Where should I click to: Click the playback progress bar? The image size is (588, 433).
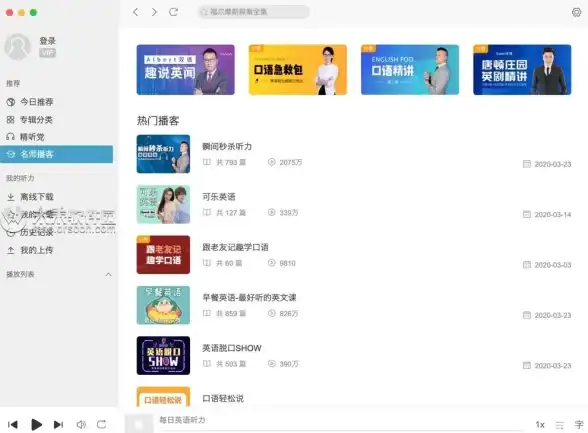tap(341, 431)
